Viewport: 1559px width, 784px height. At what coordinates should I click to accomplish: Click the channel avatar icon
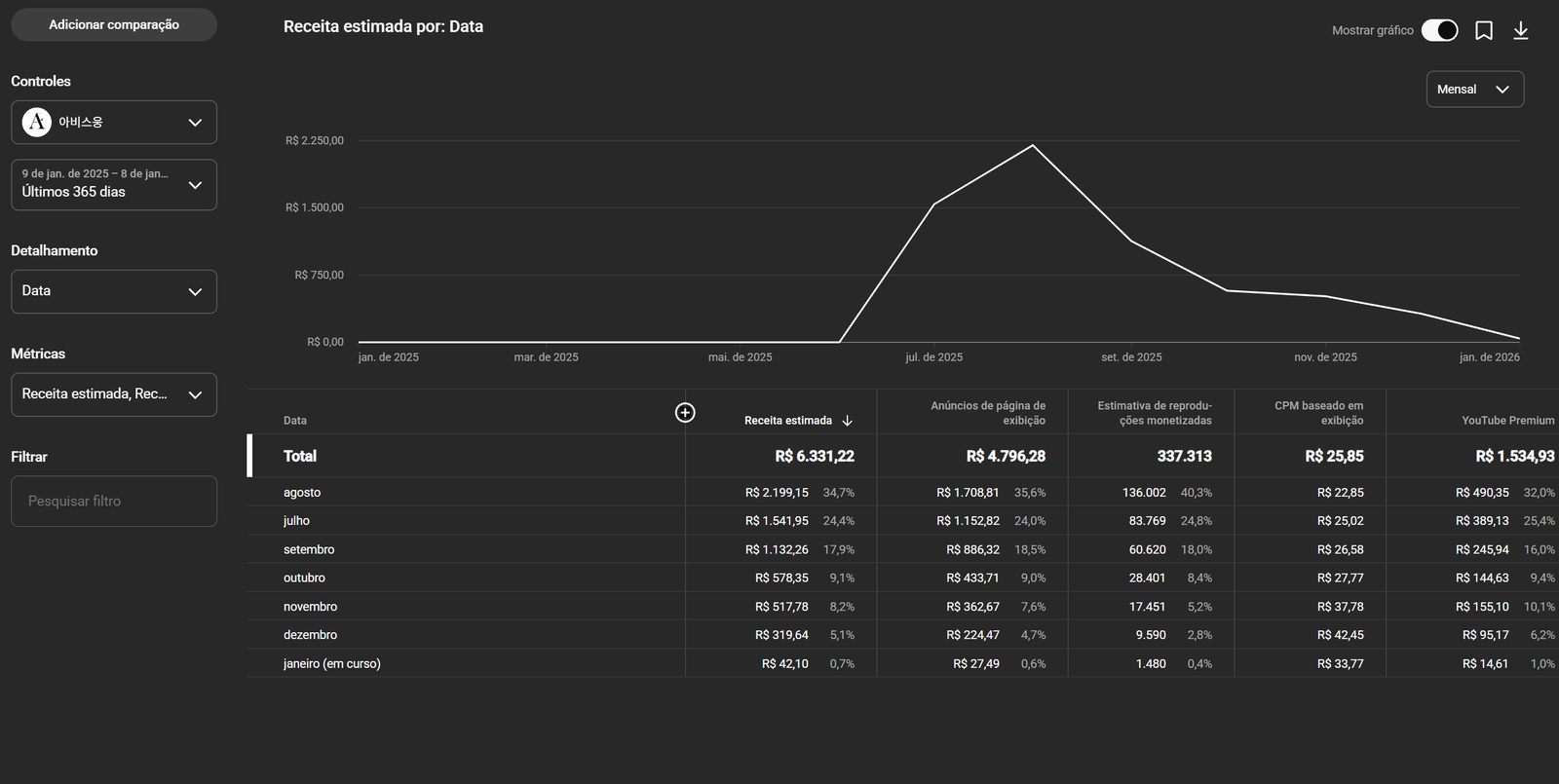point(37,123)
